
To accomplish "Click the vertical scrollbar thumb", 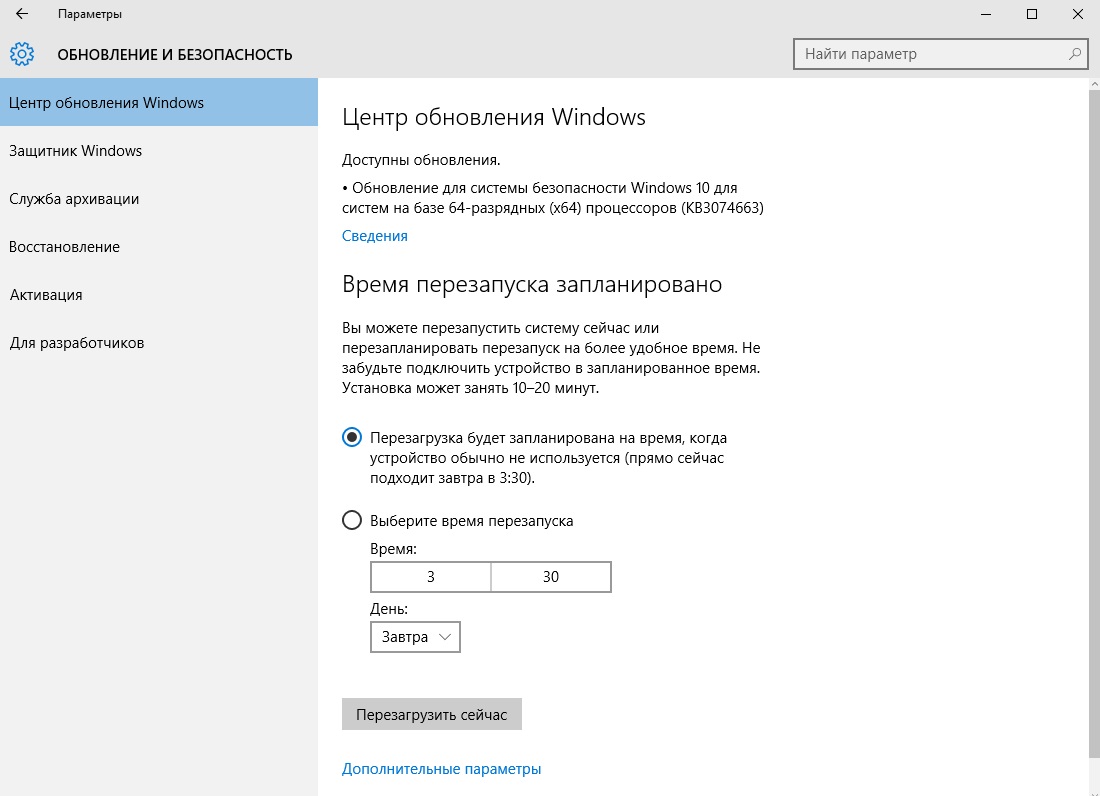I will (1094, 423).
